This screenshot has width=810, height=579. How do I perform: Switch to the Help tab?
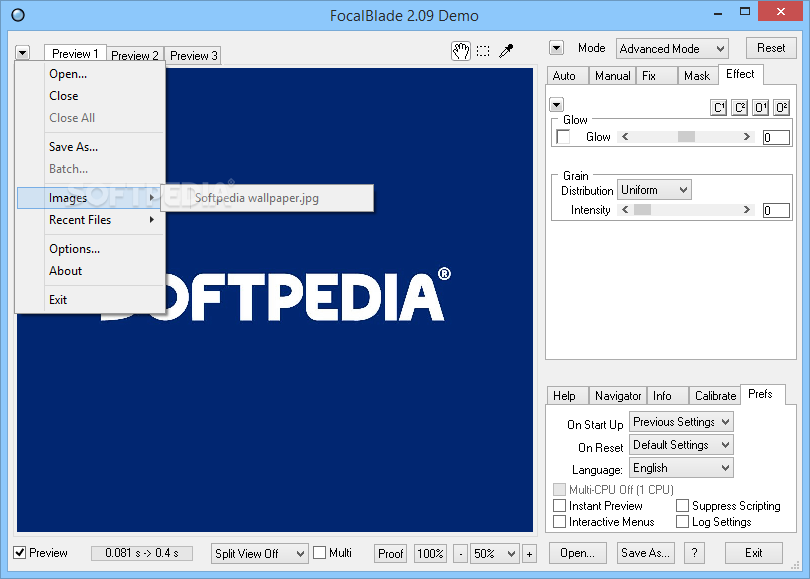pyautogui.click(x=568, y=396)
